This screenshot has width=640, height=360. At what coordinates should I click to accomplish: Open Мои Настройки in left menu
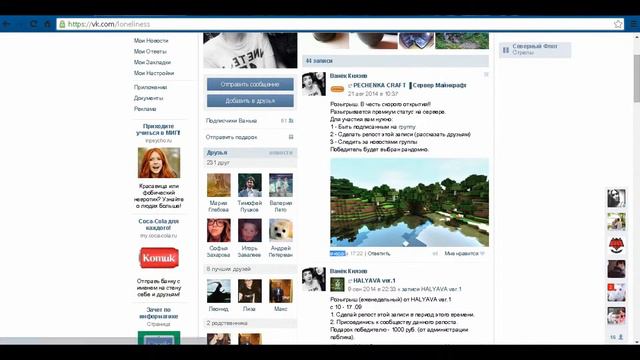[154, 73]
